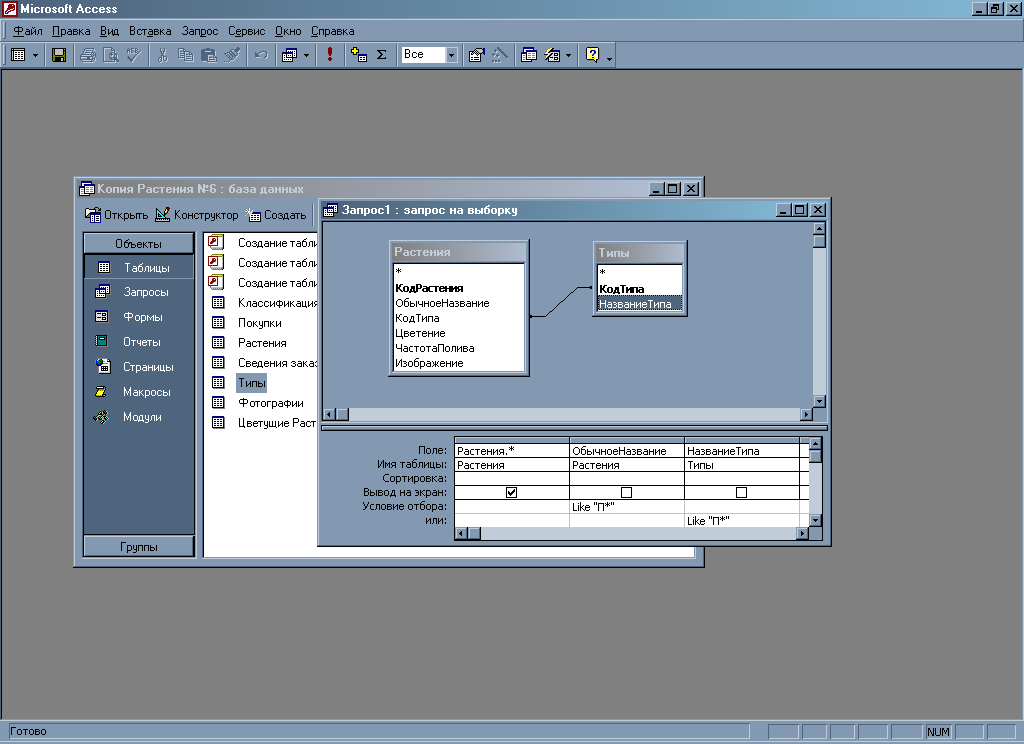Screen dimensions: 1024x744
Task: Select Отчеты in the objects sidebar
Action: tap(138, 342)
